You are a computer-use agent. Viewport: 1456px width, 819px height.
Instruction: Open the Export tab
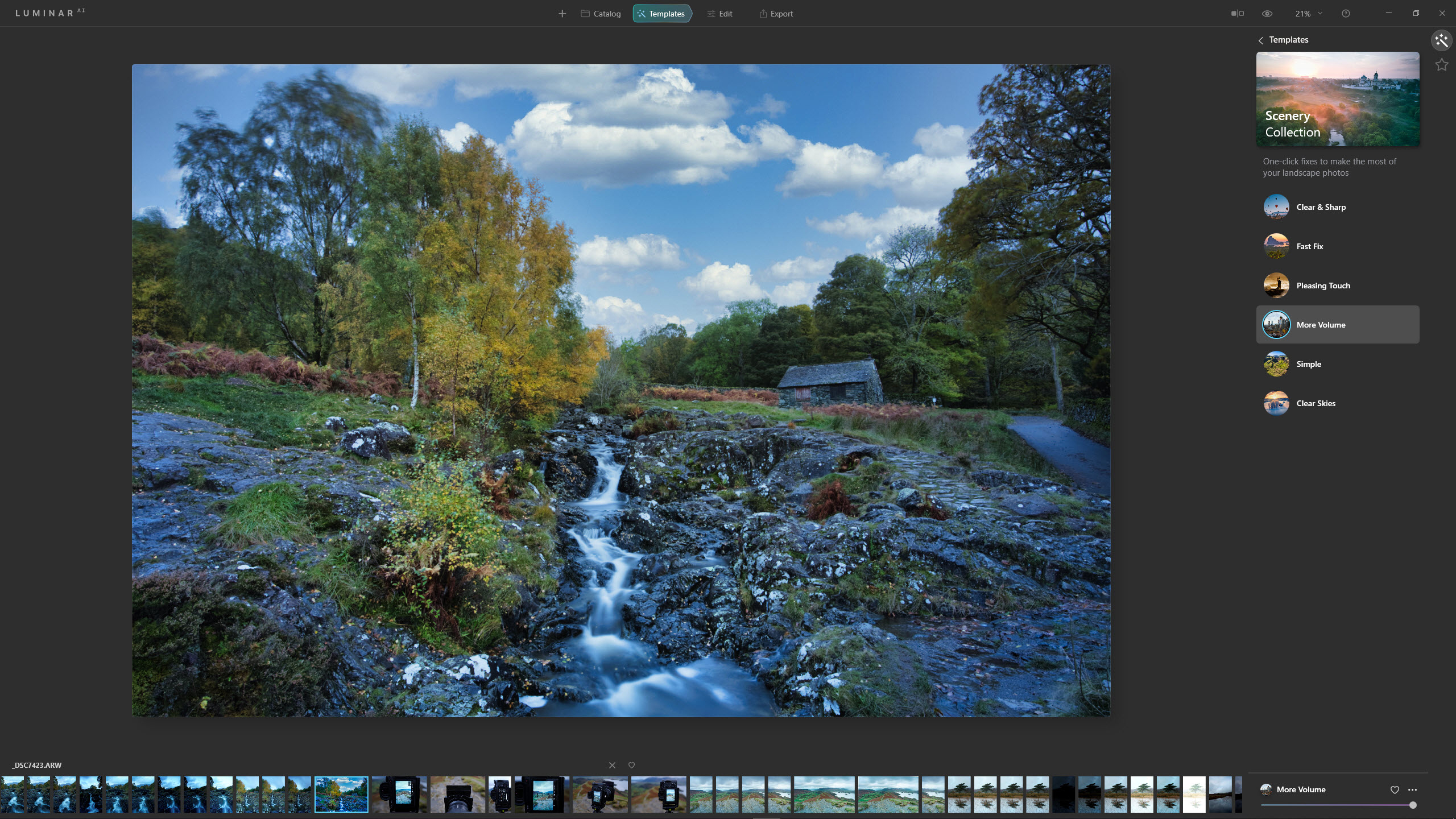776,14
